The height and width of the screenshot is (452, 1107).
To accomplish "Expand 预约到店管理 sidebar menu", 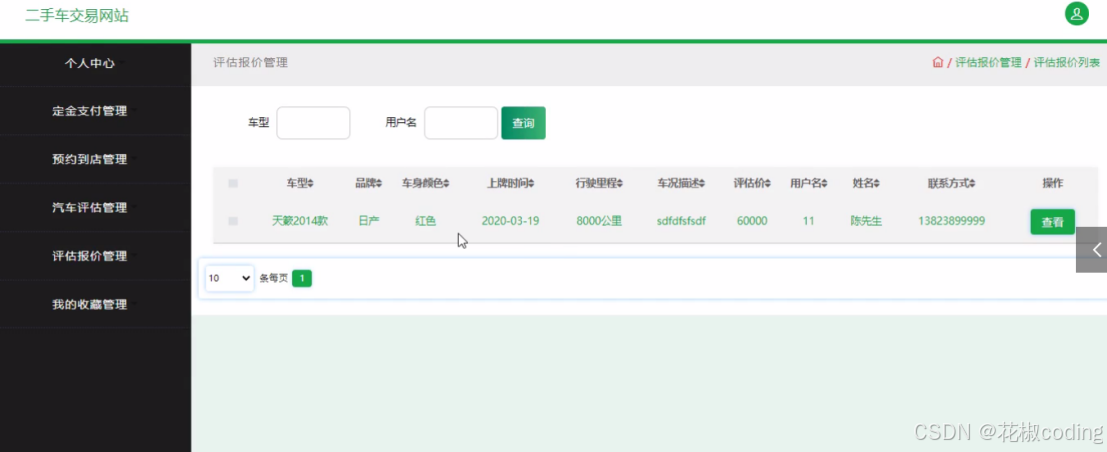I will 95,160.
